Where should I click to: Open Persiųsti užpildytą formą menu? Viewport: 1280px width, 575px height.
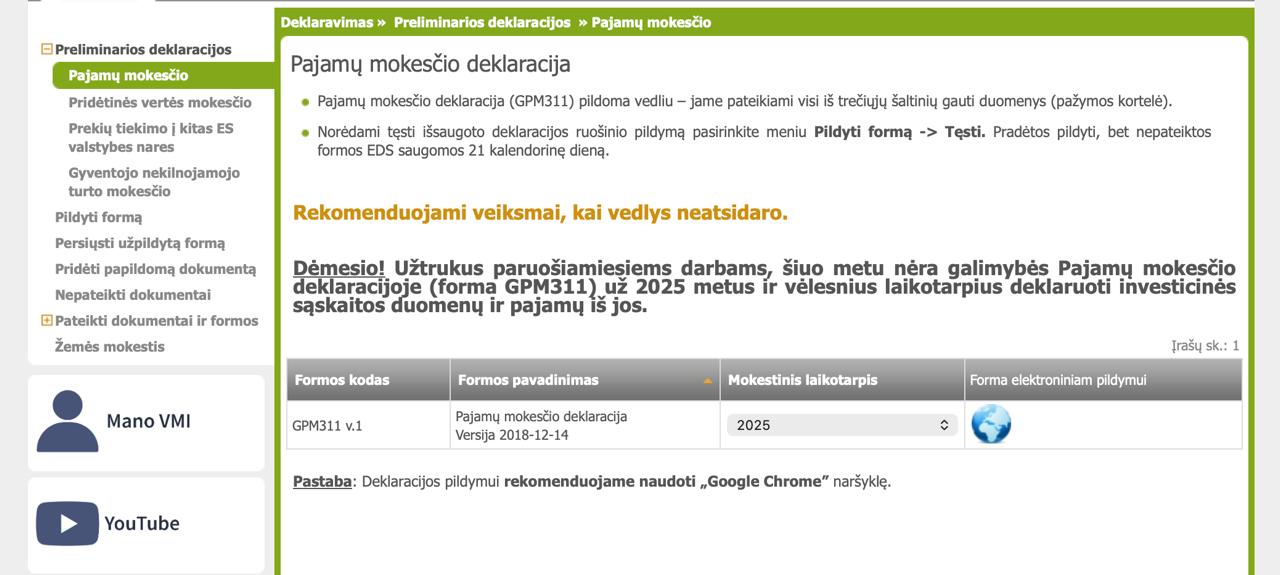(x=140, y=243)
